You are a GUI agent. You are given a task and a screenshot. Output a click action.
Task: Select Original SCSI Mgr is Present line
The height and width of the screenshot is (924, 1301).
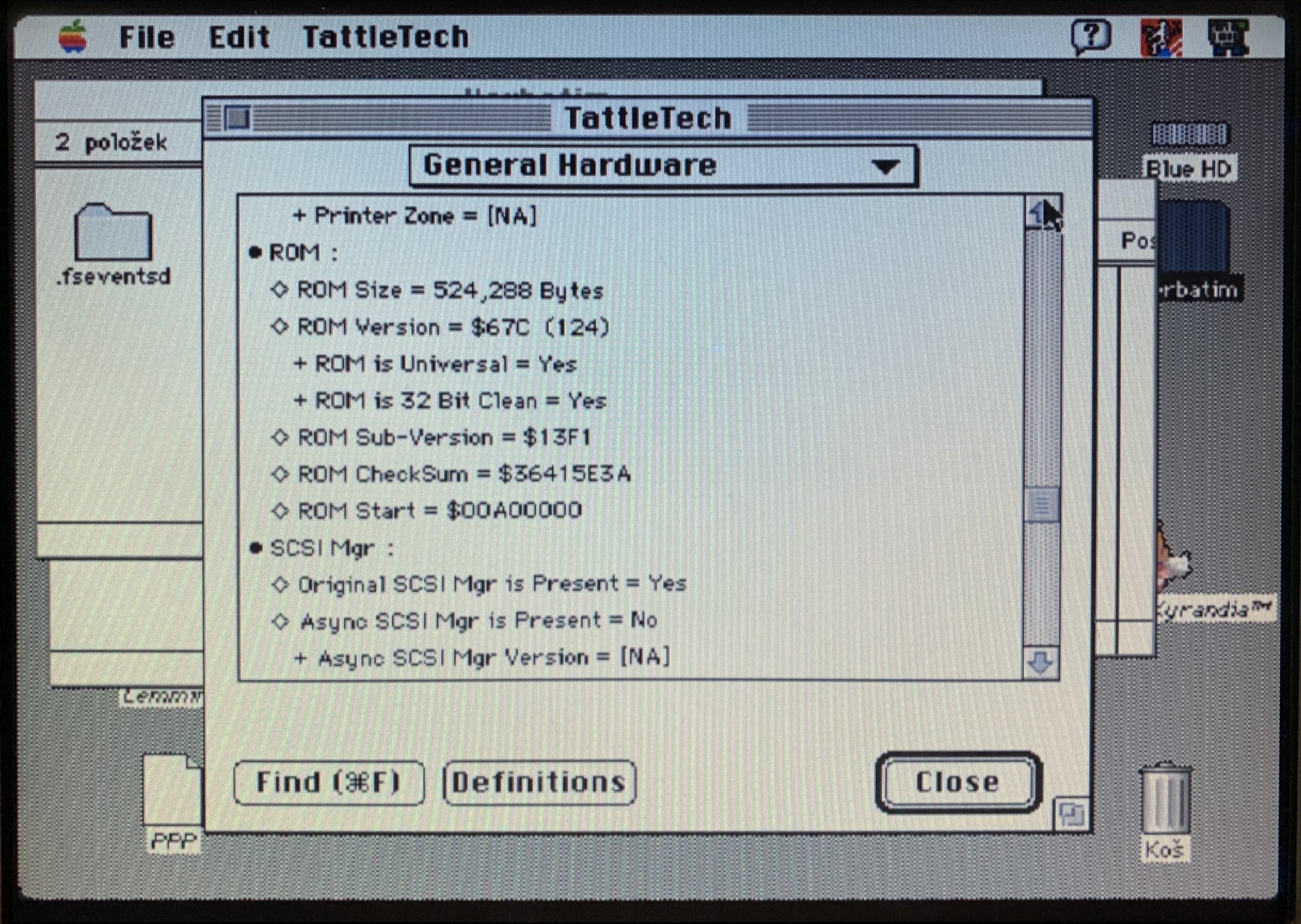479,584
